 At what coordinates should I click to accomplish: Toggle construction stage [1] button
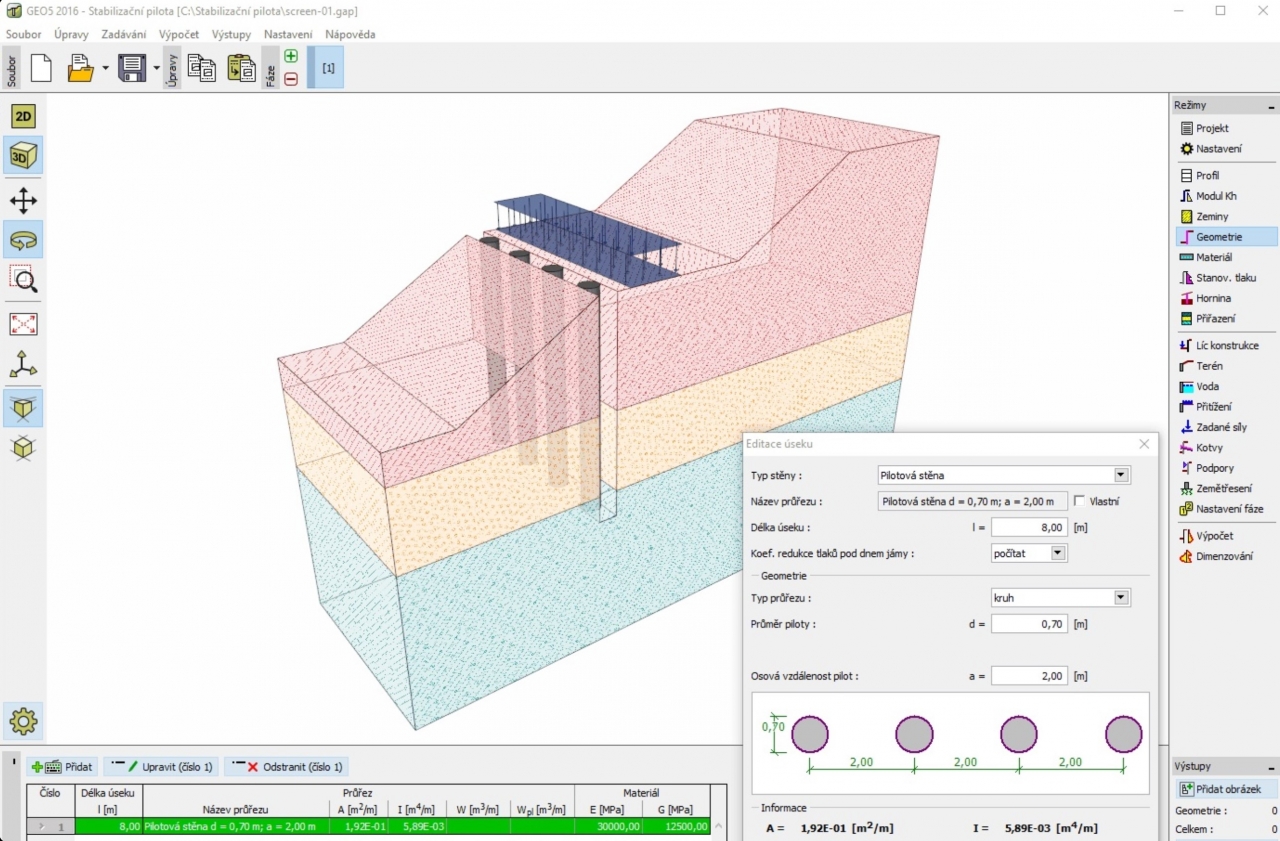[x=327, y=68]
